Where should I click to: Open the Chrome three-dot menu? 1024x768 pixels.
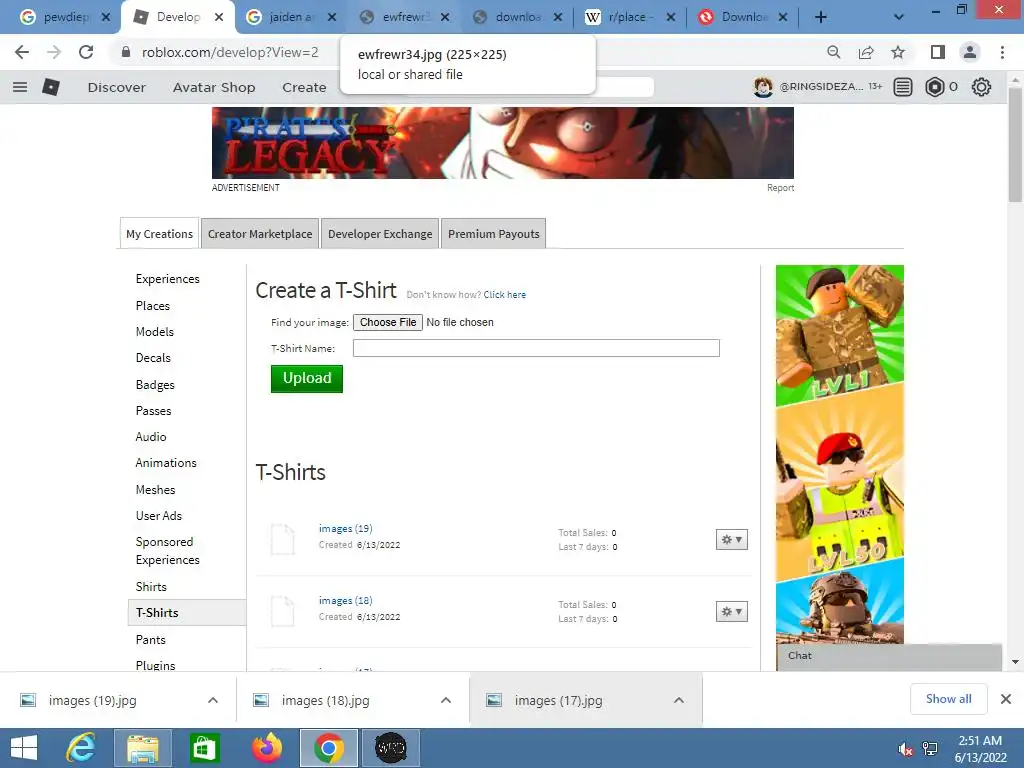coord(1002,52)
